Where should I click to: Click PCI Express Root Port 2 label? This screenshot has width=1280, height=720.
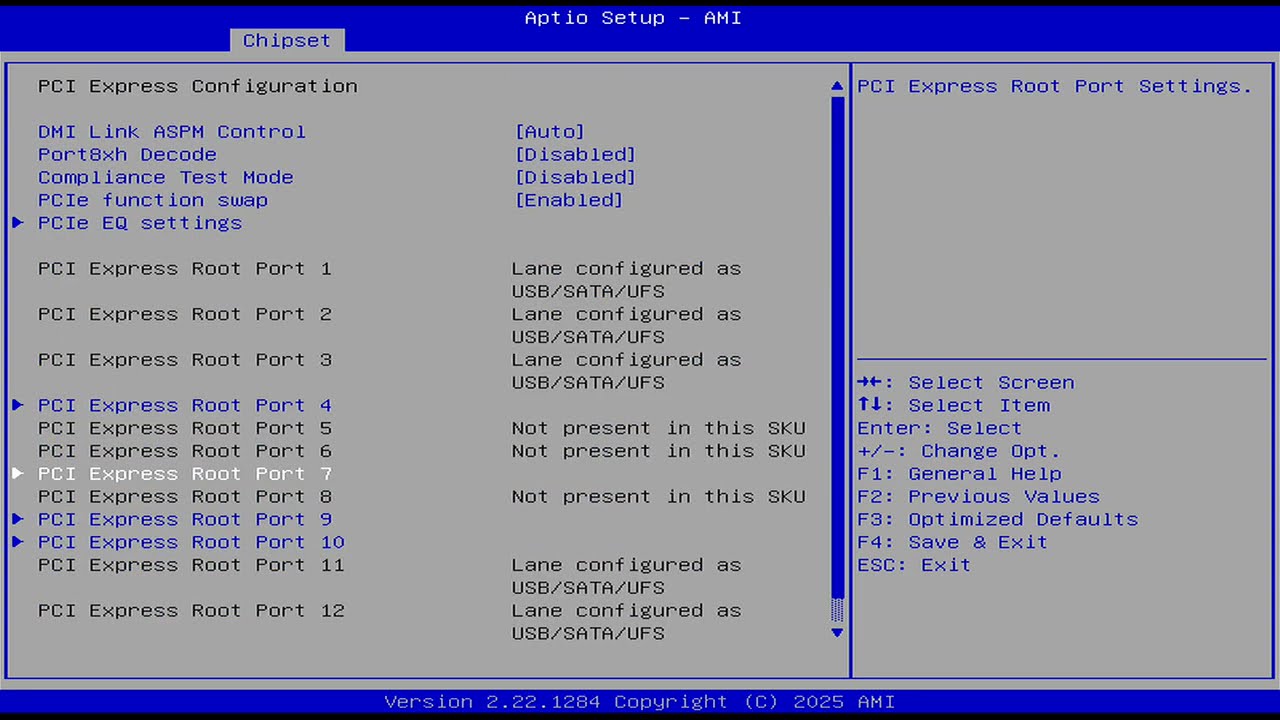pos(185,314)
